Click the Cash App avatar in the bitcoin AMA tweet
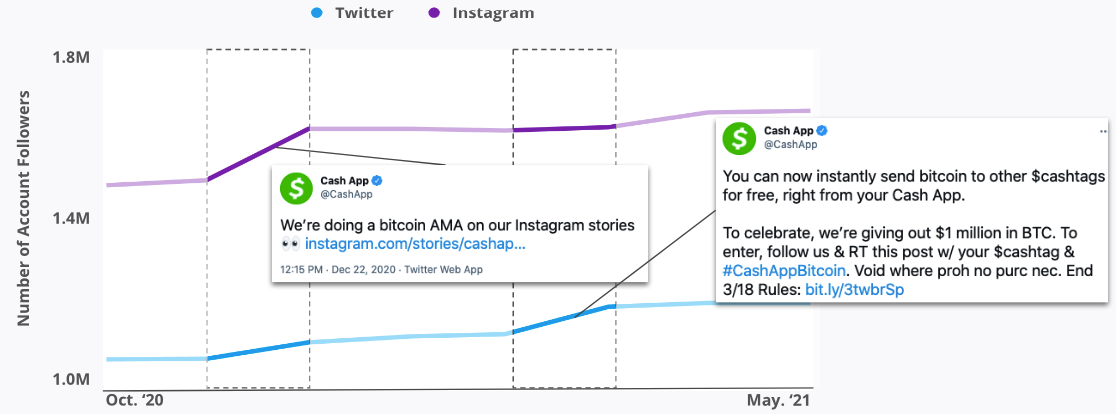Image resolution: width=1116 pixels, height=414 pixels. pos(296,187)
